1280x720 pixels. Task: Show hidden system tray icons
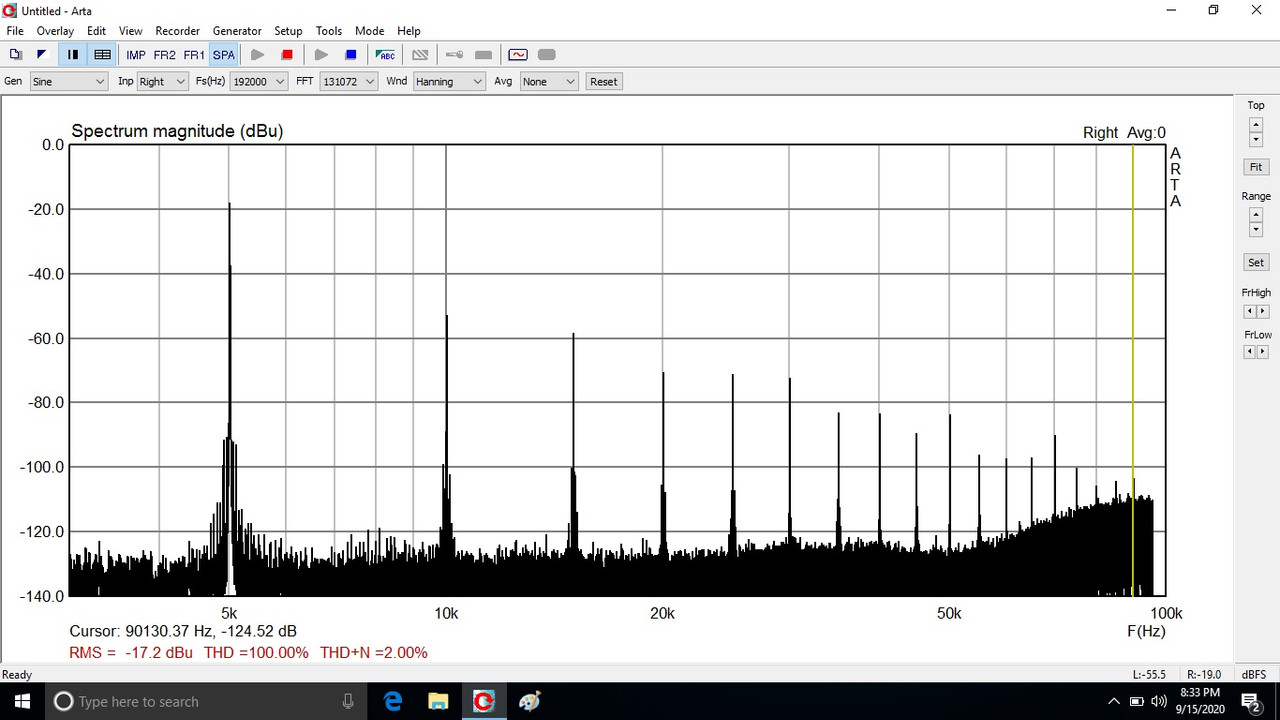pyautogui.click(x=1114, y=701)
